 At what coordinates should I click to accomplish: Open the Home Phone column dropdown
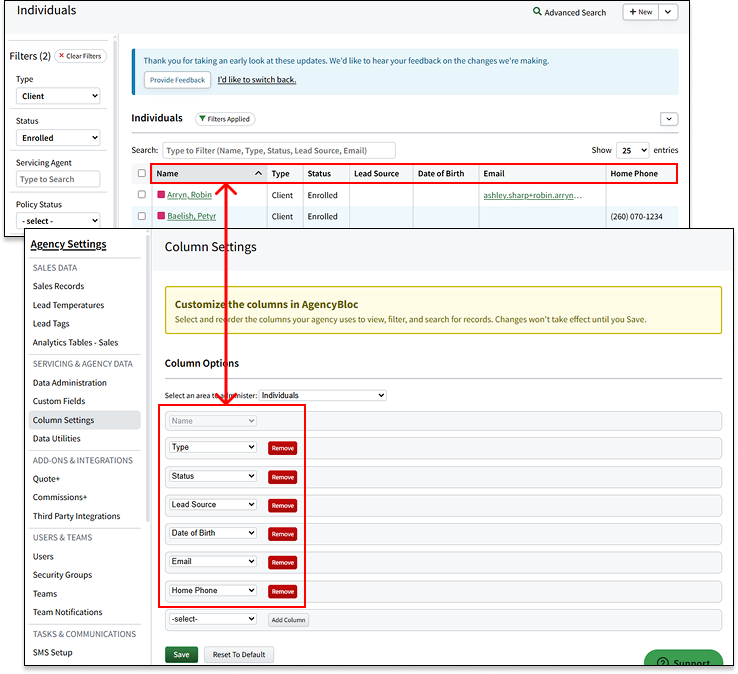213,590
